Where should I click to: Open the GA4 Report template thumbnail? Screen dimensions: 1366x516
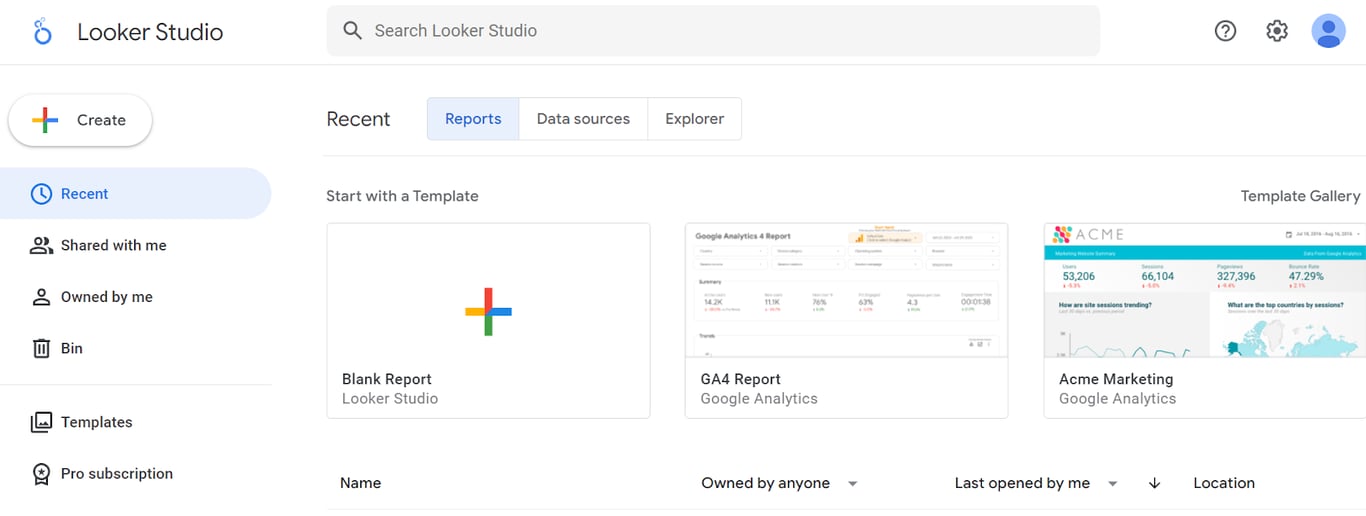(x=846, y=291)
